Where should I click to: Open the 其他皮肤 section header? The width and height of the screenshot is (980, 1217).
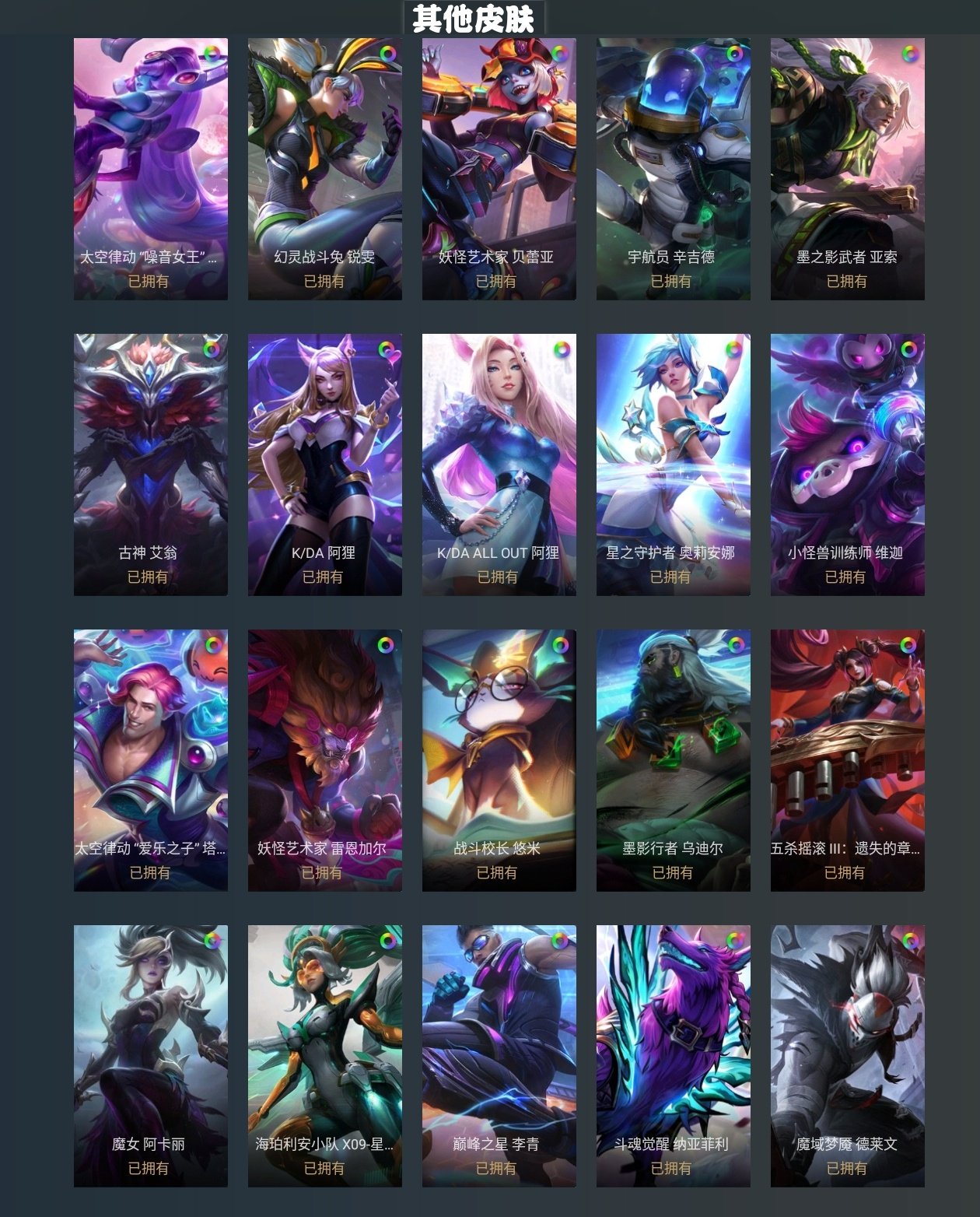(474, 18)
